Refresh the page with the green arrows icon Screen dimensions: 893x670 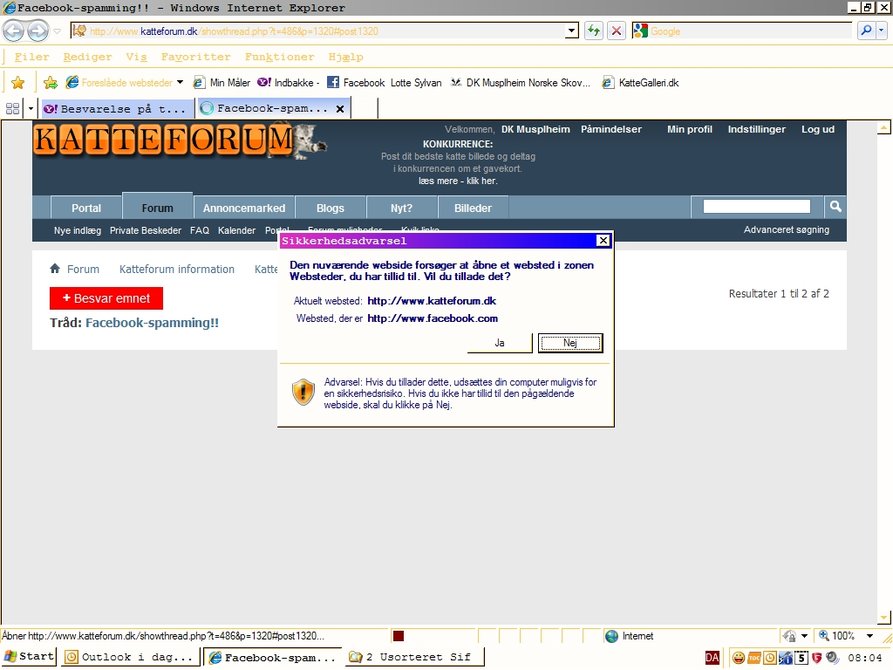click(x=593, y=31)
